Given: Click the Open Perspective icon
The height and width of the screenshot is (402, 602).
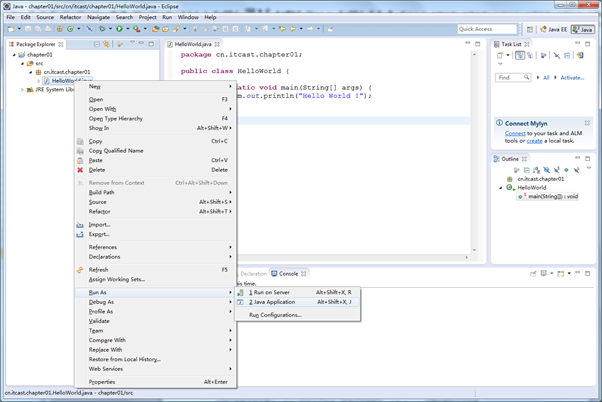Looking at the screenshot, I should tap(530, 29).
